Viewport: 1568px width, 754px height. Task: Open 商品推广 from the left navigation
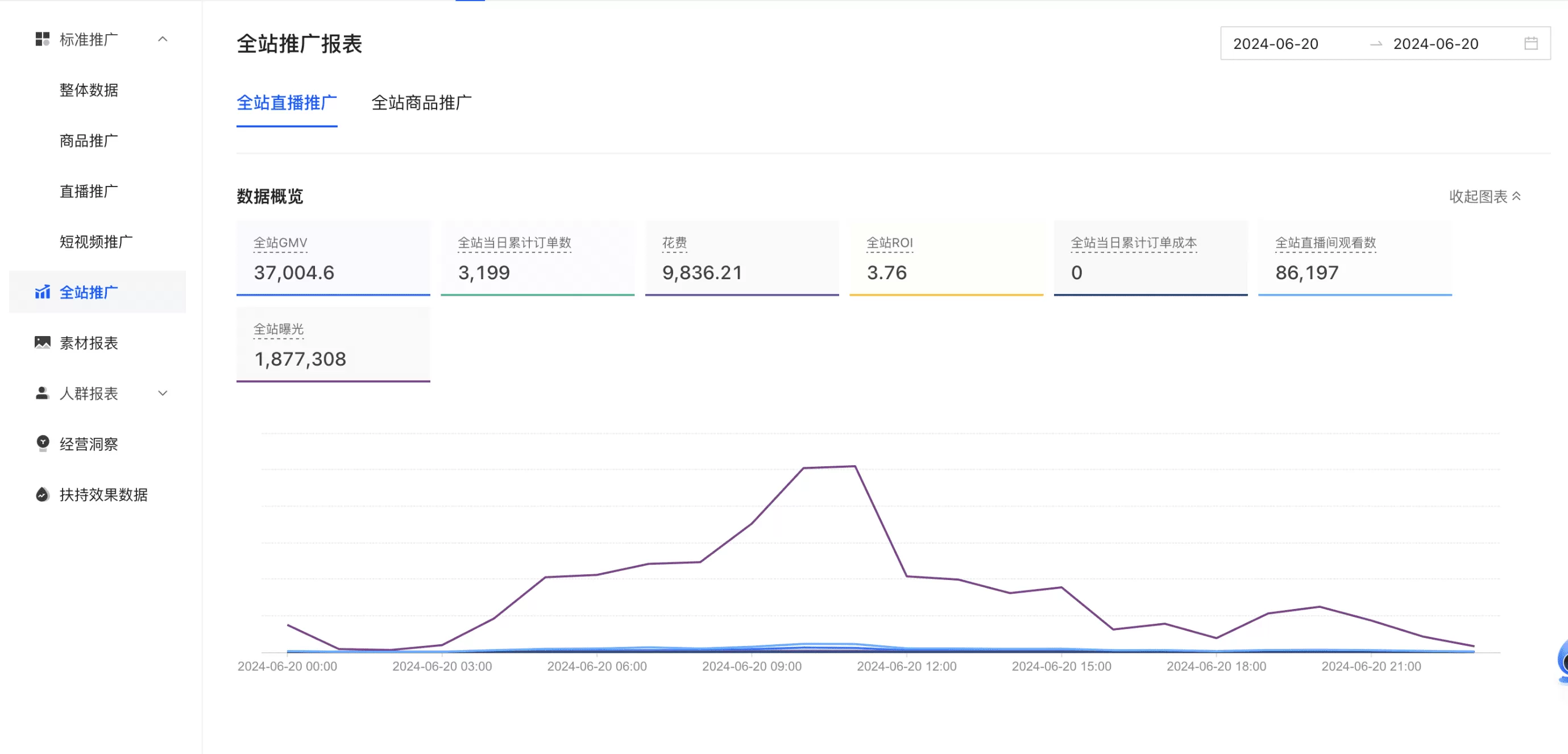[89, 140]
